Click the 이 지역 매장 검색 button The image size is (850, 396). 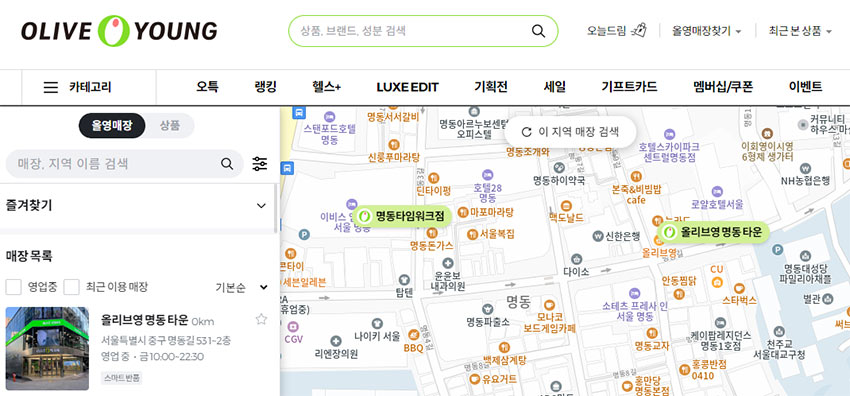[x=570, y=132]
